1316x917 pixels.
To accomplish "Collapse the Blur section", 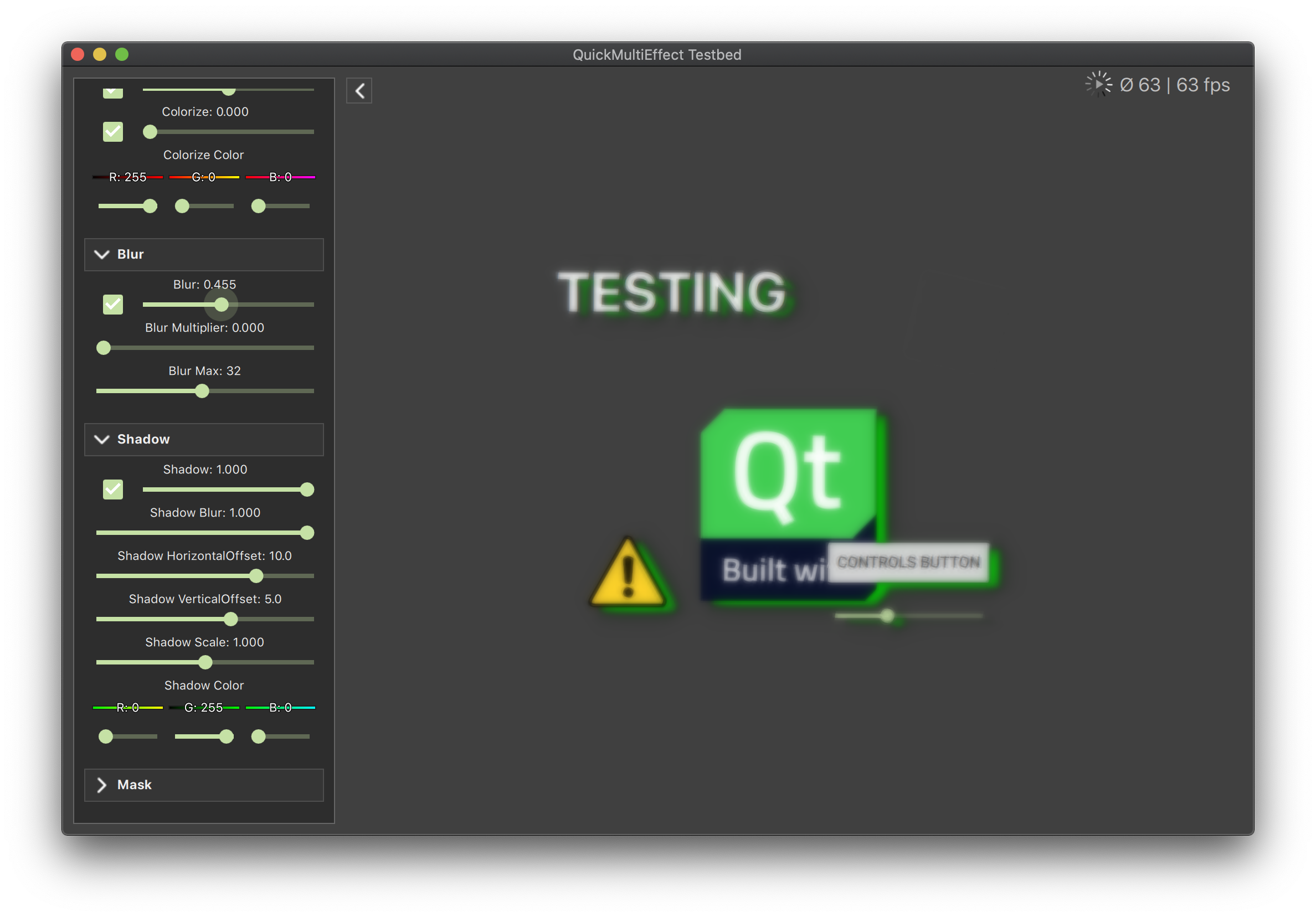I will [102, 255].
